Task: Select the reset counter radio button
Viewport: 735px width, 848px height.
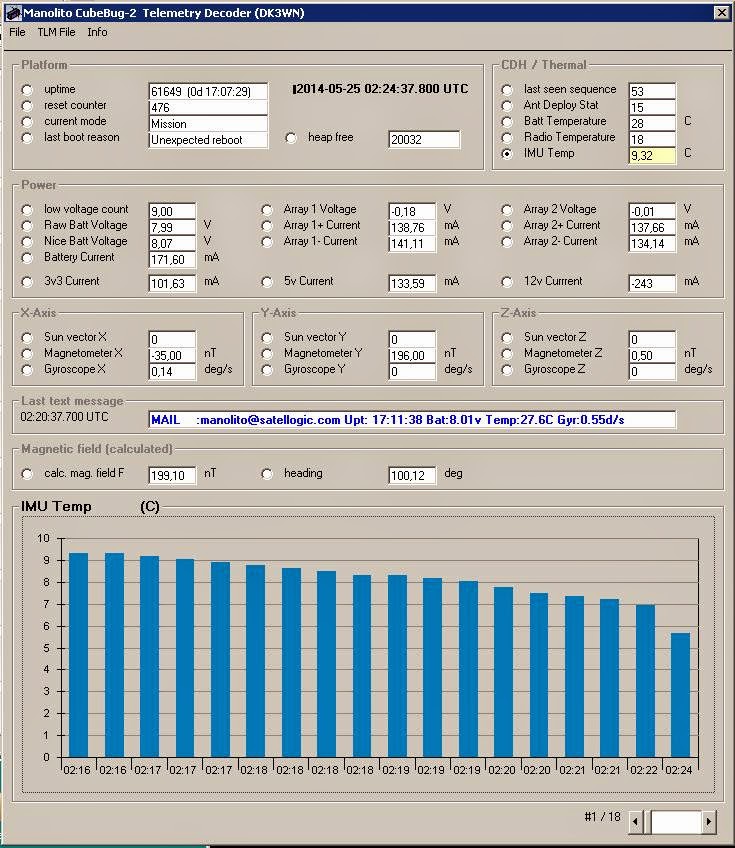Action: [x=27, y=106]
